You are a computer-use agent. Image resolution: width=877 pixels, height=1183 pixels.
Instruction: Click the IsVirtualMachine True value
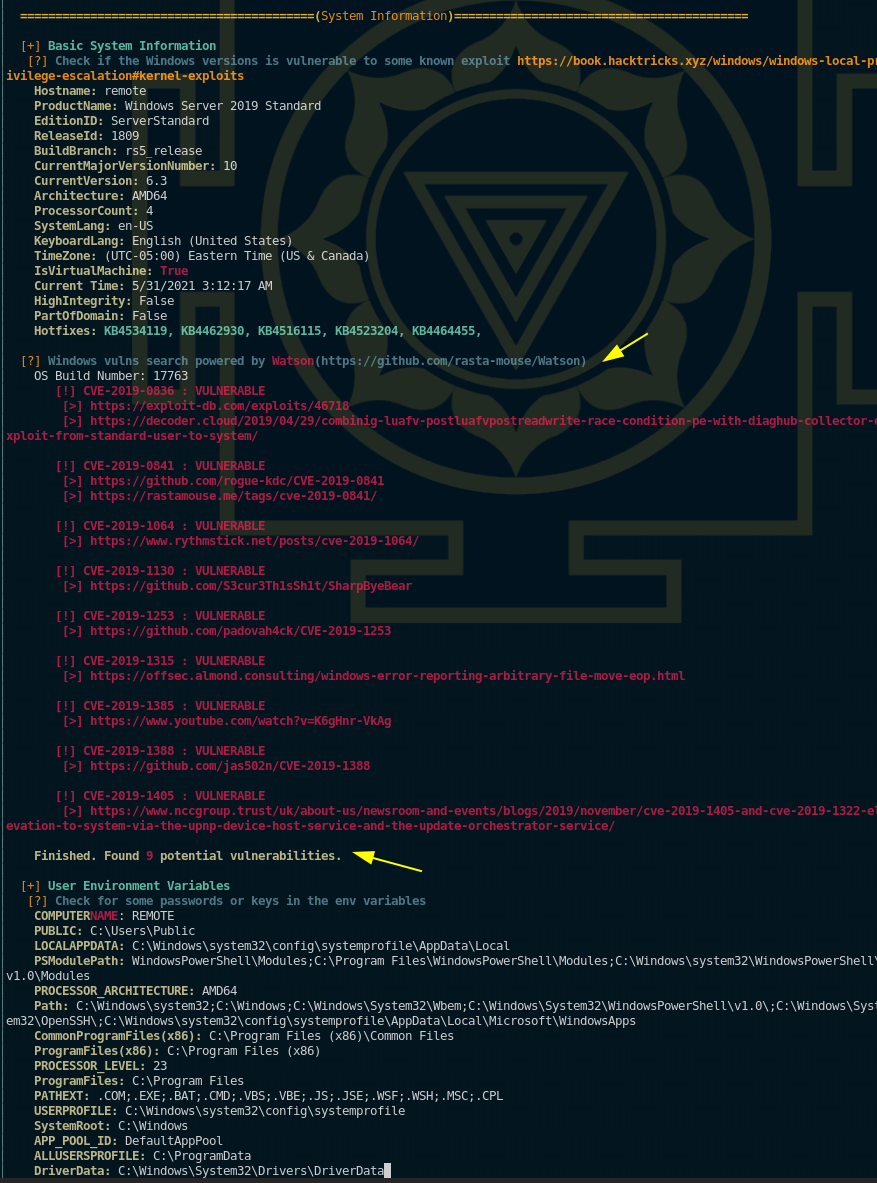coord(174,271)
